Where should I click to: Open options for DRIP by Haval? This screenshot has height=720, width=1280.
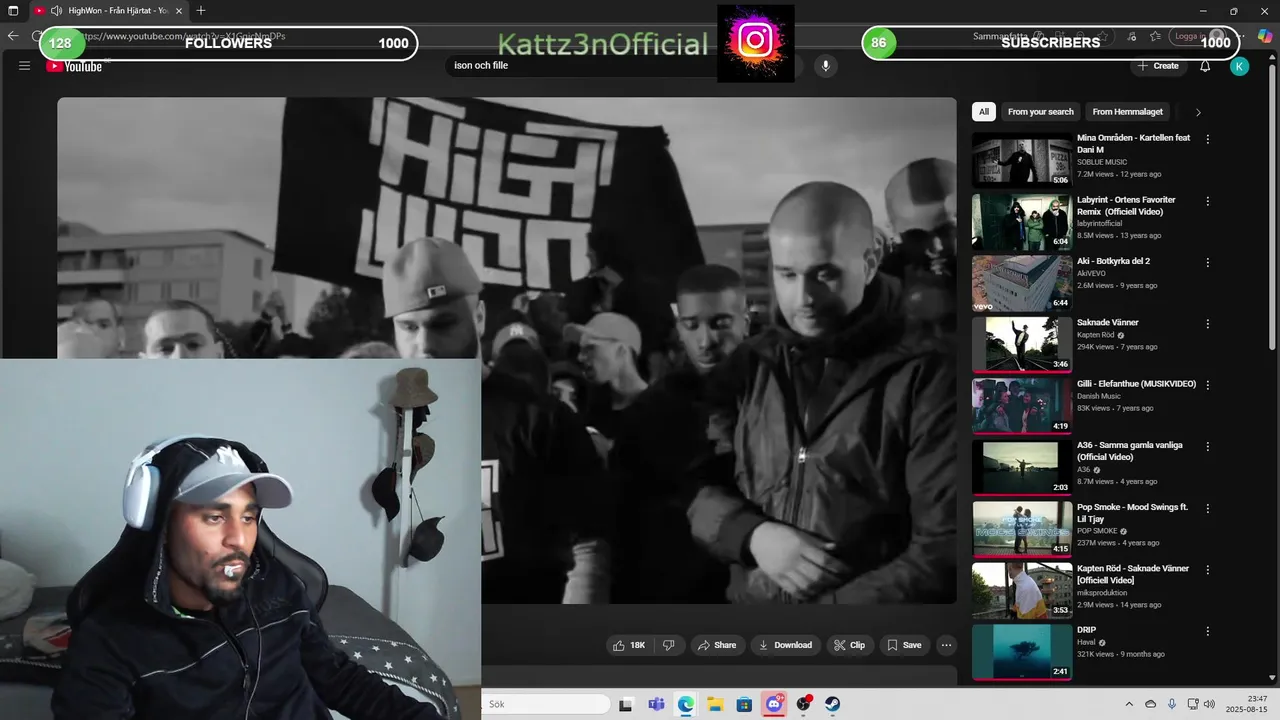point(1207,631)
